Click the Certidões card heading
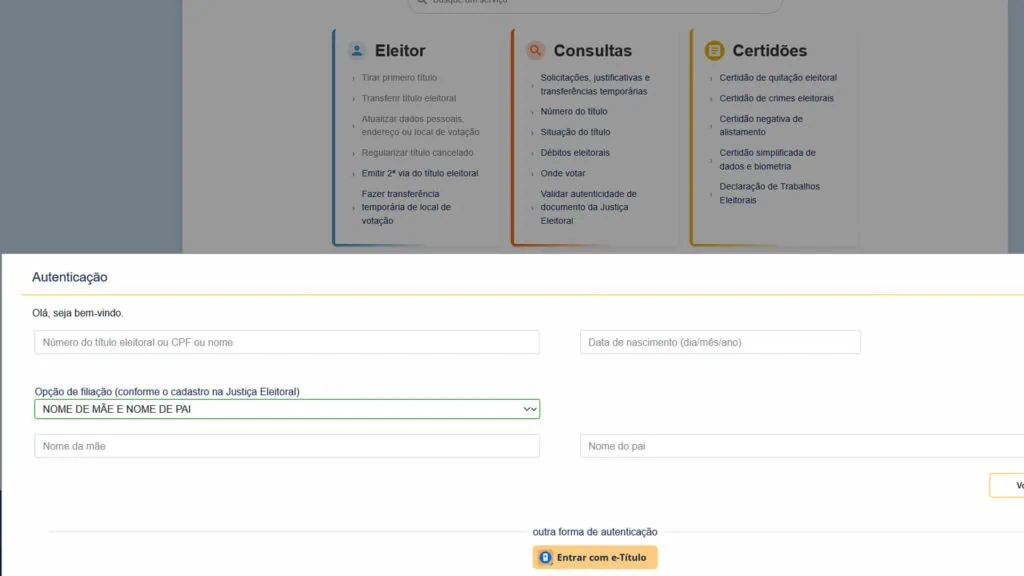This screenshot has width=1024, height=576. click(769, 50)
